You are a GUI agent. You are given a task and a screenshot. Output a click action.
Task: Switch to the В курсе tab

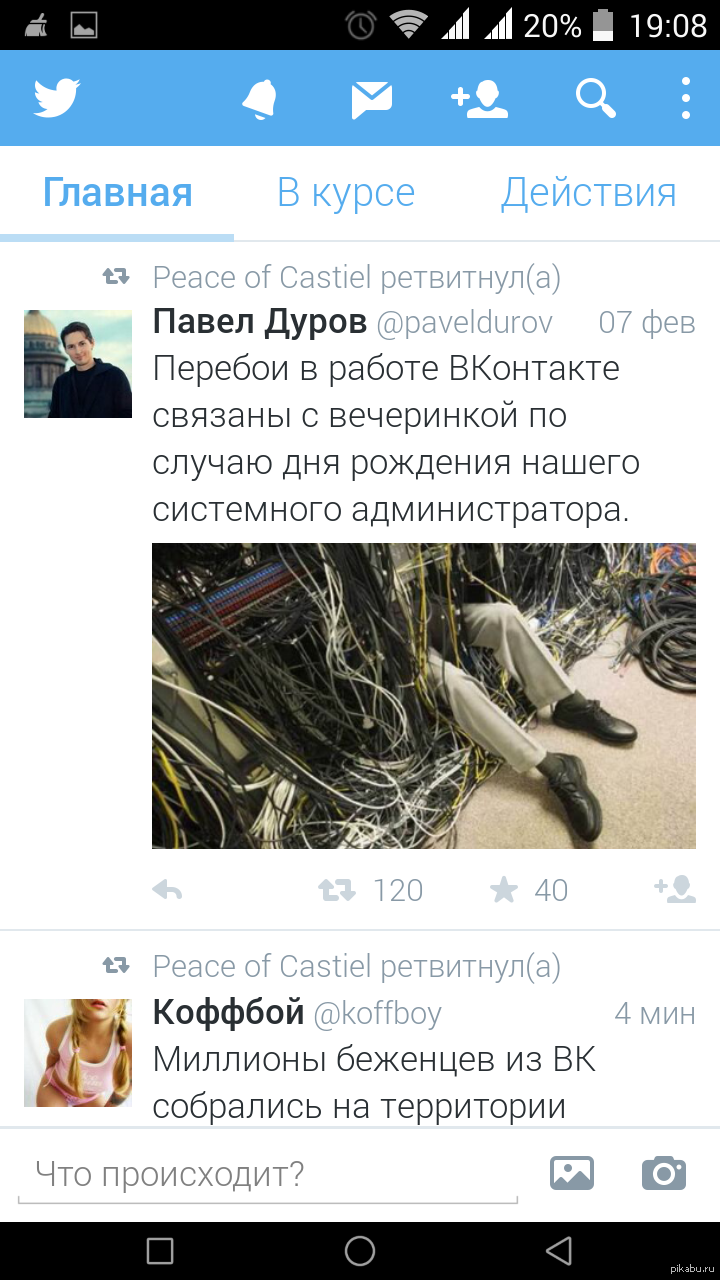tap(346, 193)
